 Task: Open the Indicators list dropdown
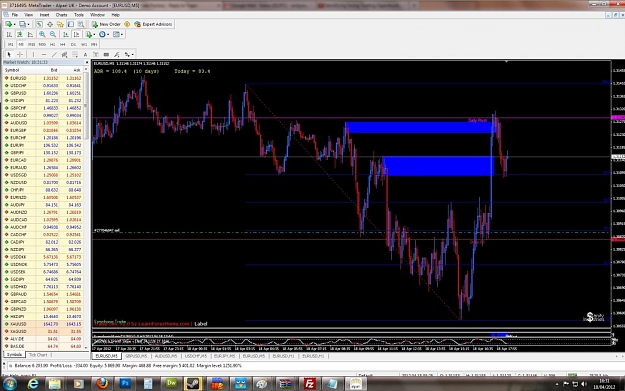pos(90,34)
